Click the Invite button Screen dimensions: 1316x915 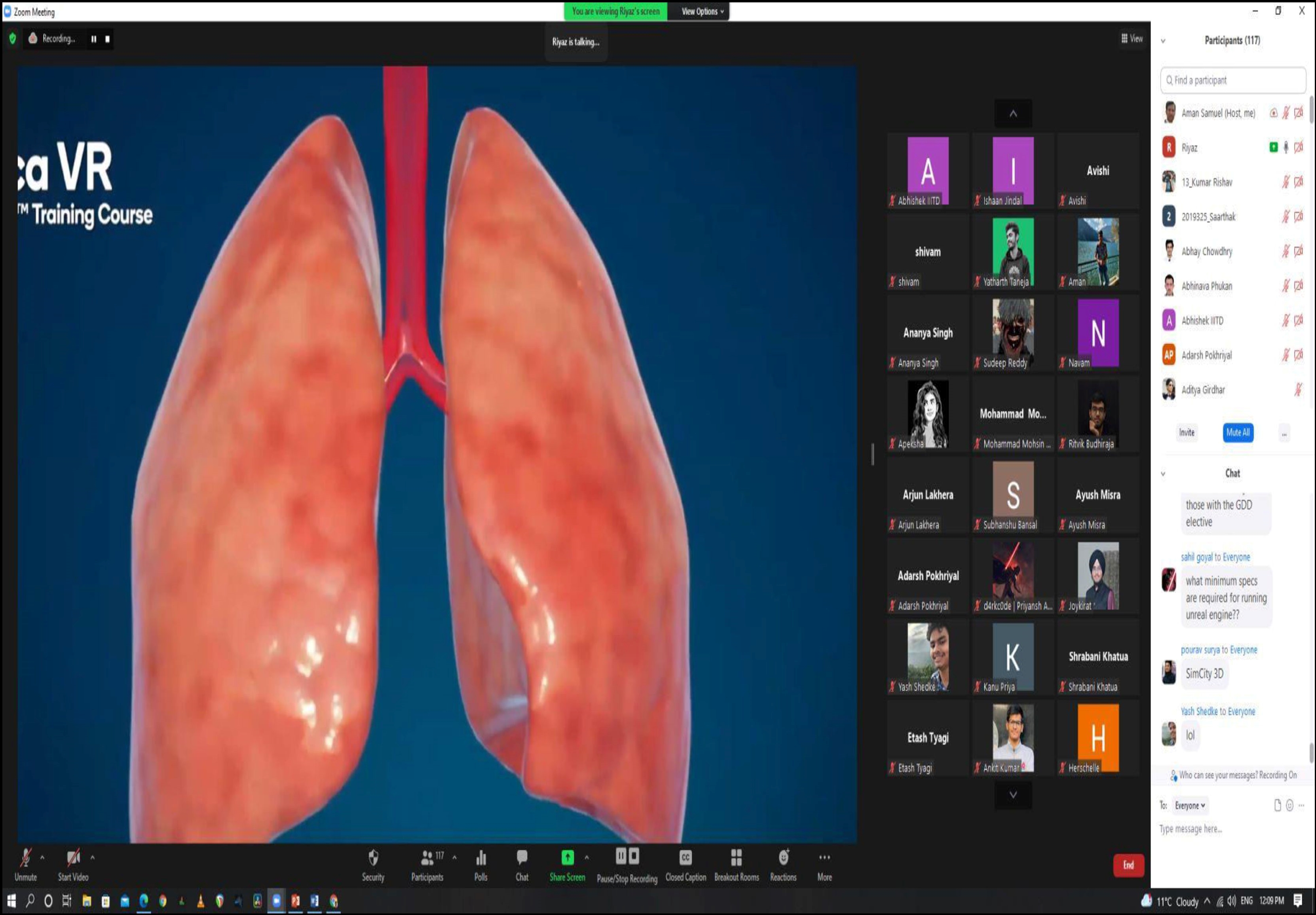tap(1187, 432)
